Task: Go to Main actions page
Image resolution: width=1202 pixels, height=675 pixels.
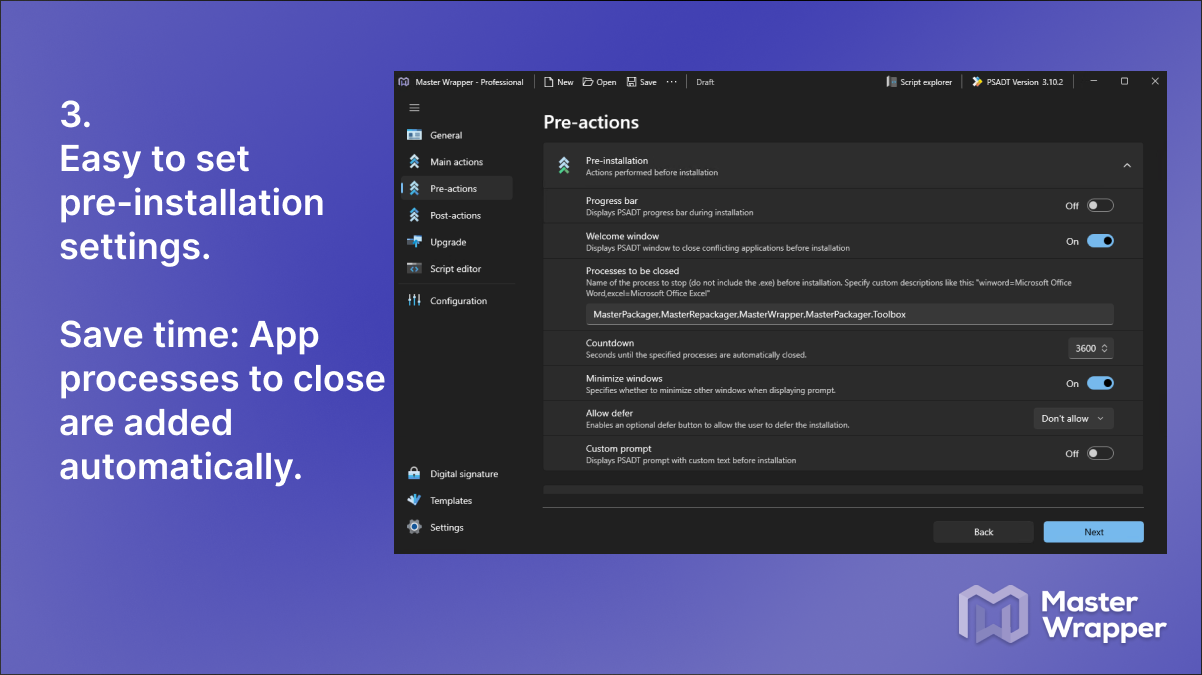Action: (x=456, y=162)
